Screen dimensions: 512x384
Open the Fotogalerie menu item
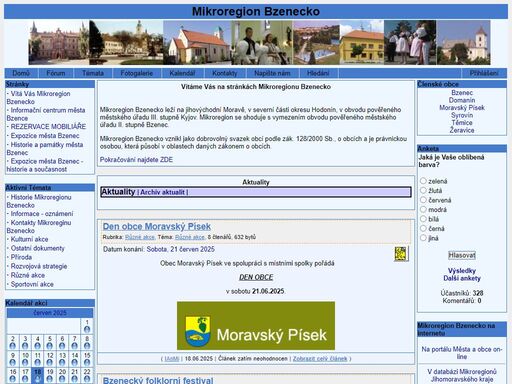pyautogui.click(x=137, y=73)
